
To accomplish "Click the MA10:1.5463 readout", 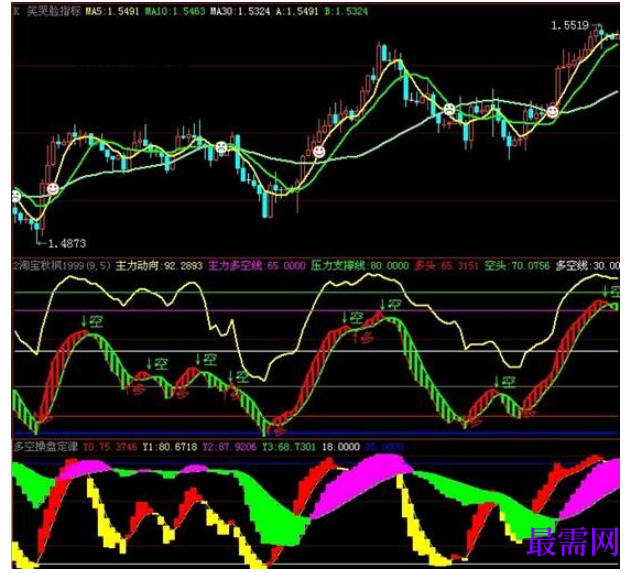I will tap(175, 11).
